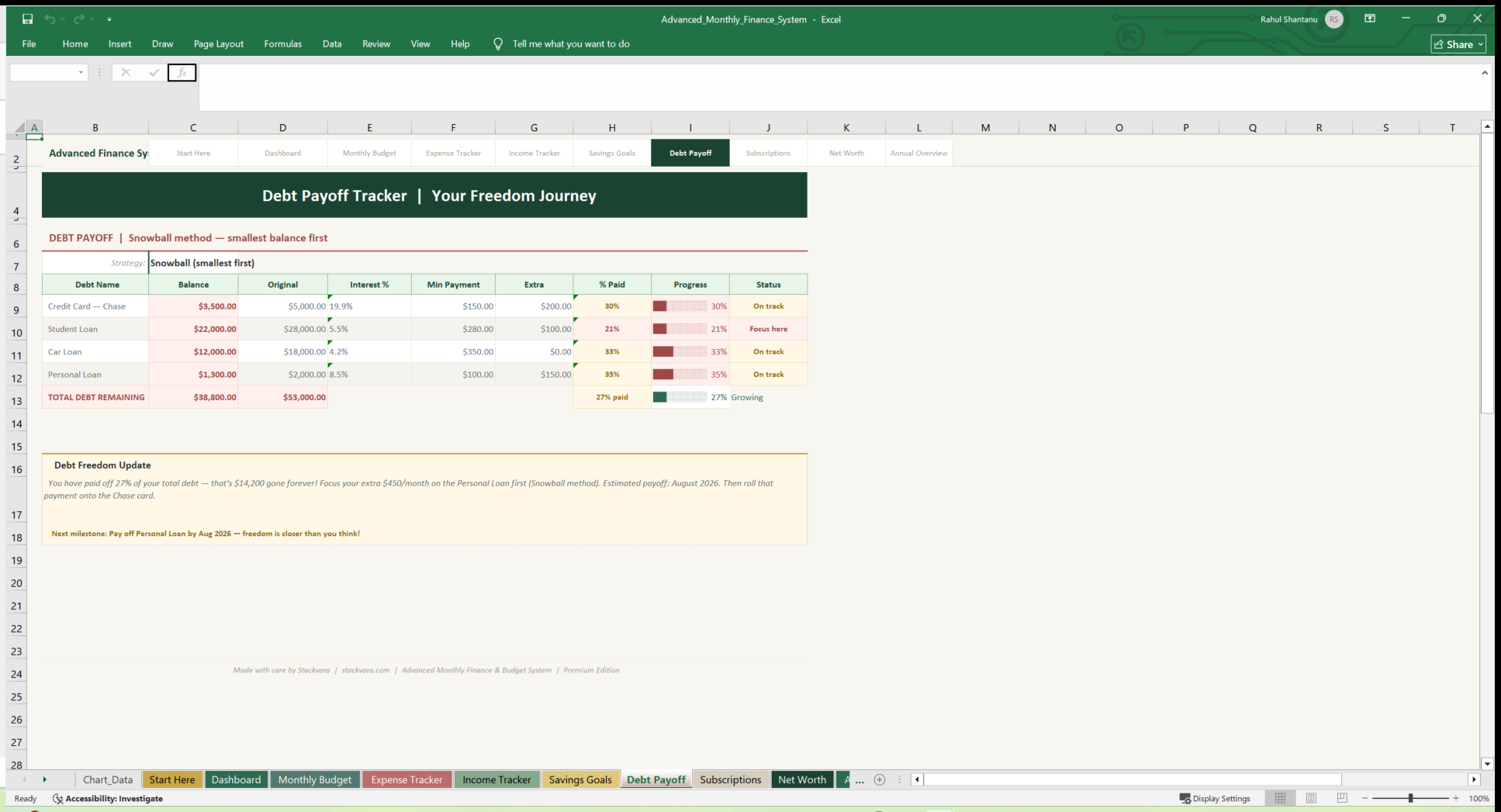Click the Save icon in quick access toolbar
Viewport: 1501px width, 812px height.
pos(27,19)
